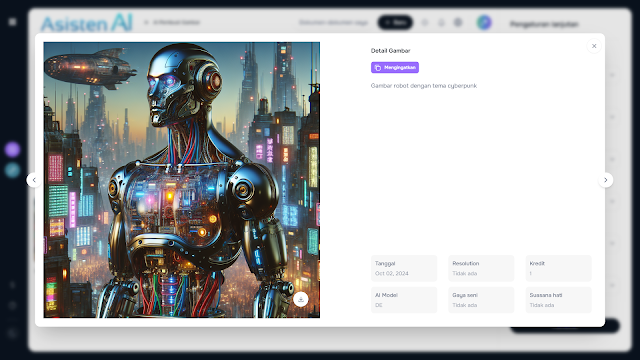Click the AI Model info card

[x=404, y=300]
